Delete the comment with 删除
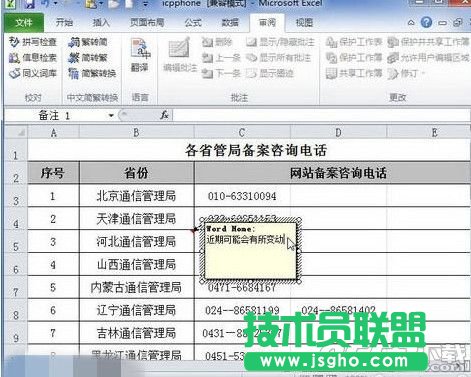 pyautogui.click(x=217, y=42)
